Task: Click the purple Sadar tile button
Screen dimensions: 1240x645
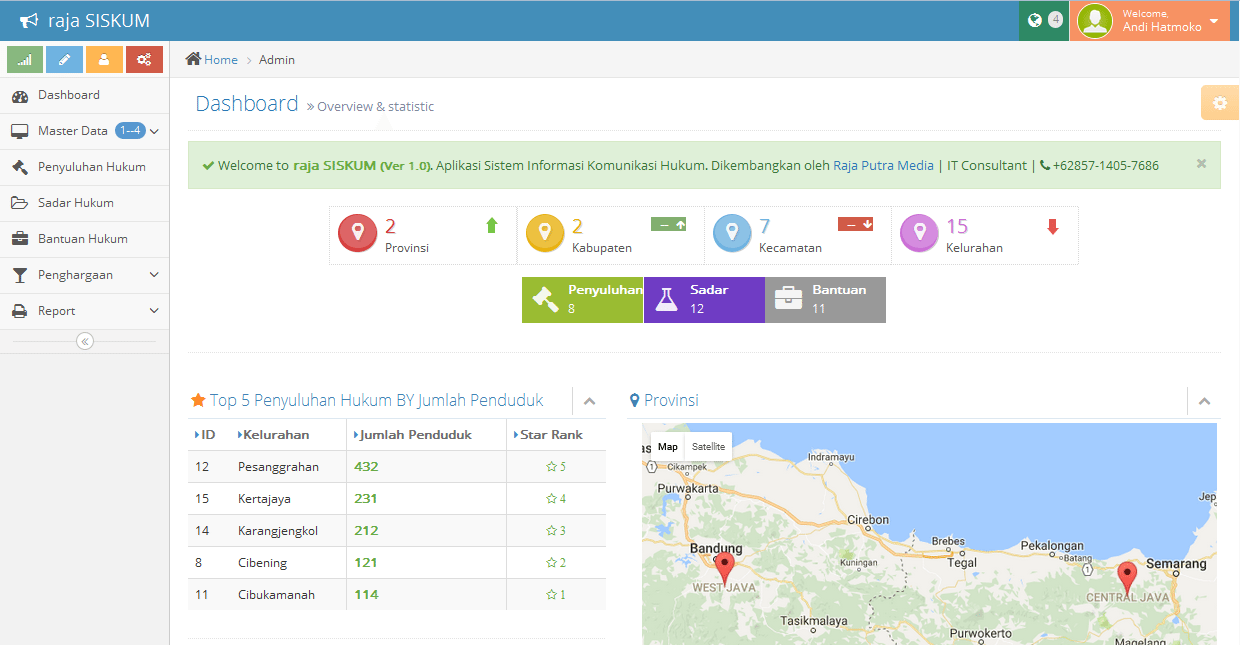Action: 704,300
